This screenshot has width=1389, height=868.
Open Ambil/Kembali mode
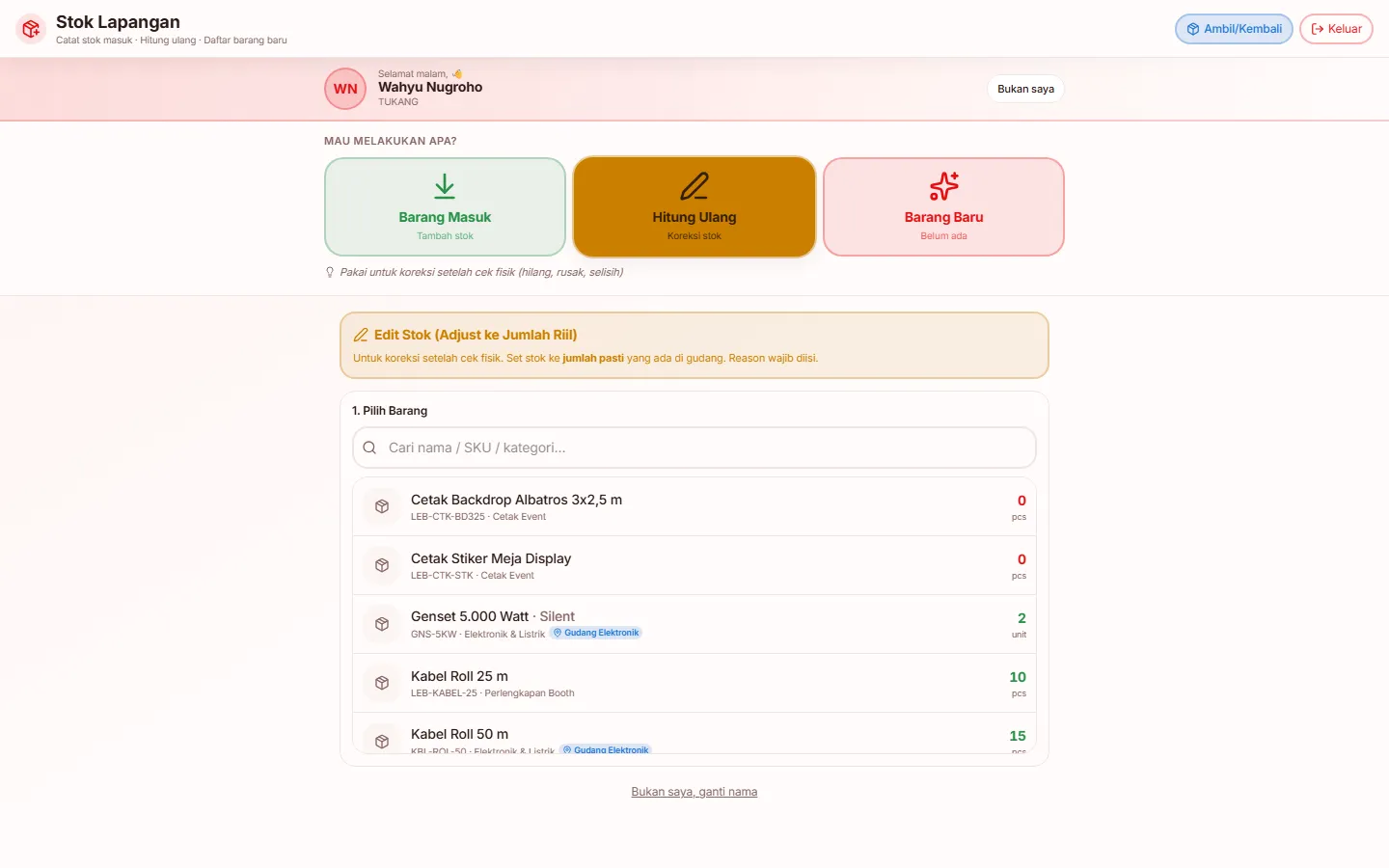coord(1234,29)
